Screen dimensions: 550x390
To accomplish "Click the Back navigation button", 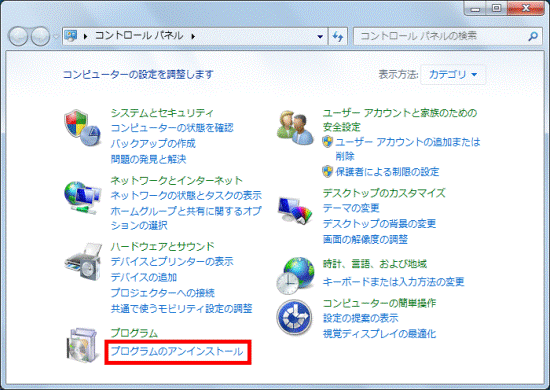I will pyautogui.click(x=18, y=36).
